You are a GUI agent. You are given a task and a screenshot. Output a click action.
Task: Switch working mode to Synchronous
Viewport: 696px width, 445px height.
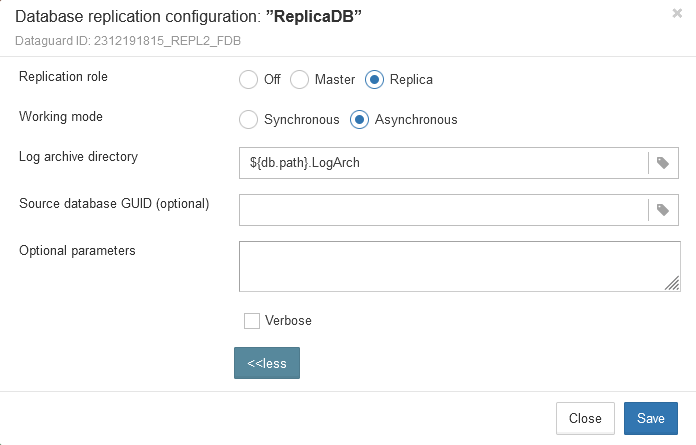[x=248, y=119]
